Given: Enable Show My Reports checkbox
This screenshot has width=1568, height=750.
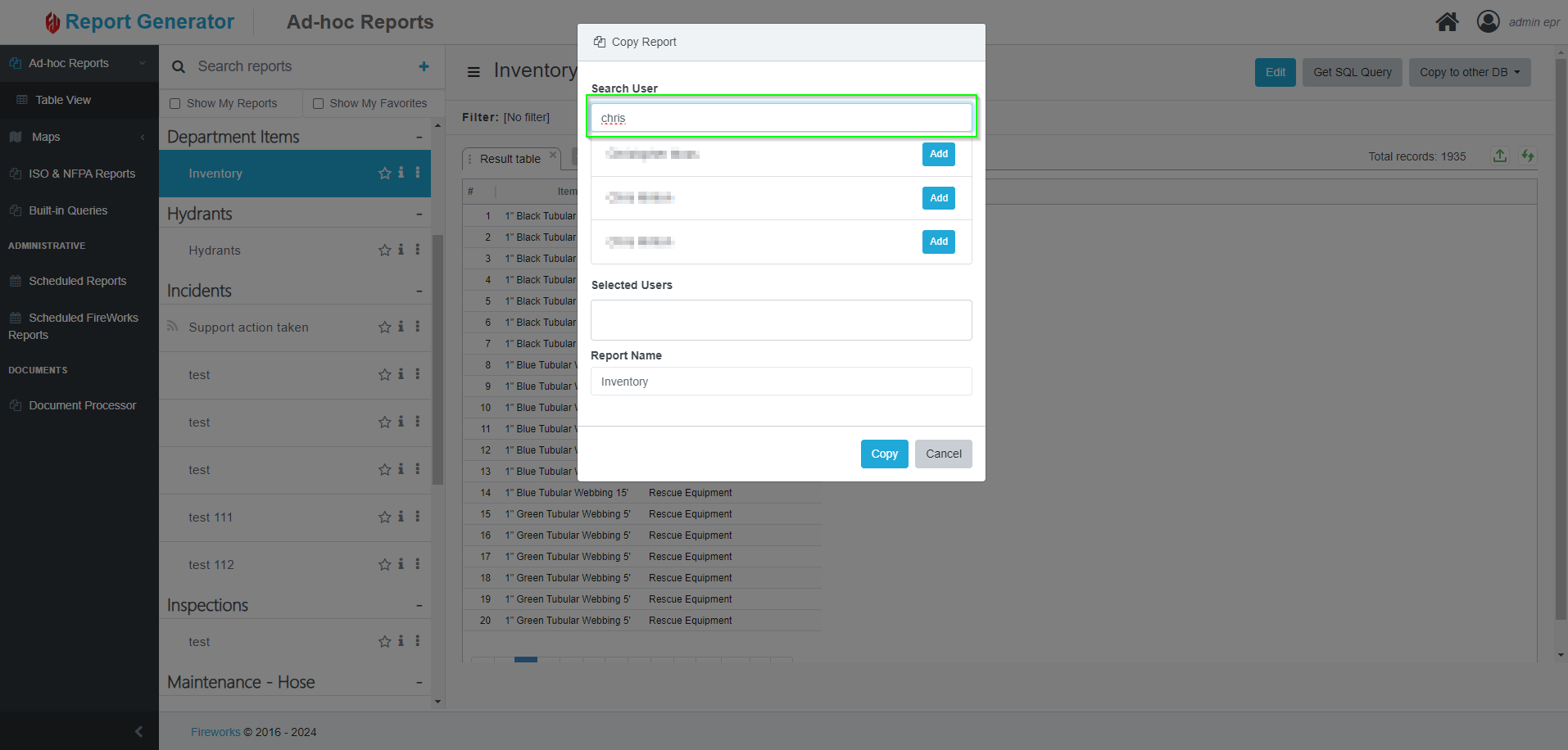Looking at the screenshot, I should tap(174, 103).
